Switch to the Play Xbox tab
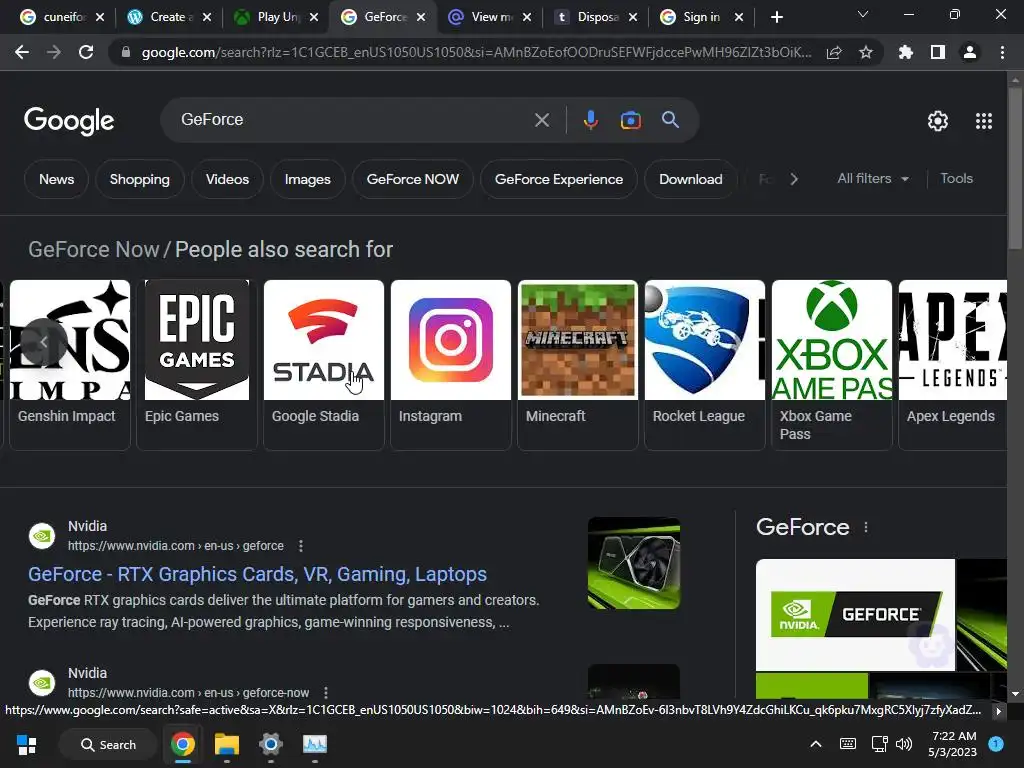This screenshot has height=768, width=1024. tap(277, 17)
